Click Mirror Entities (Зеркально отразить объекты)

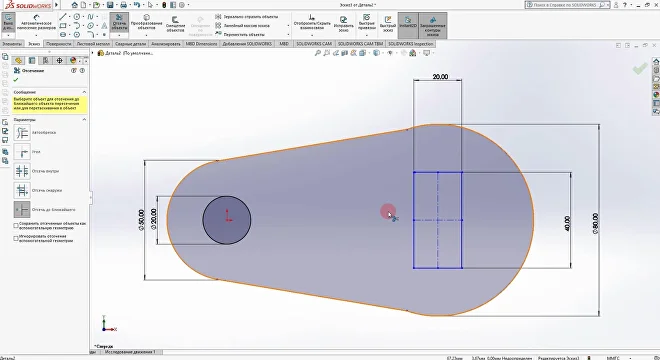coord(247,16)
